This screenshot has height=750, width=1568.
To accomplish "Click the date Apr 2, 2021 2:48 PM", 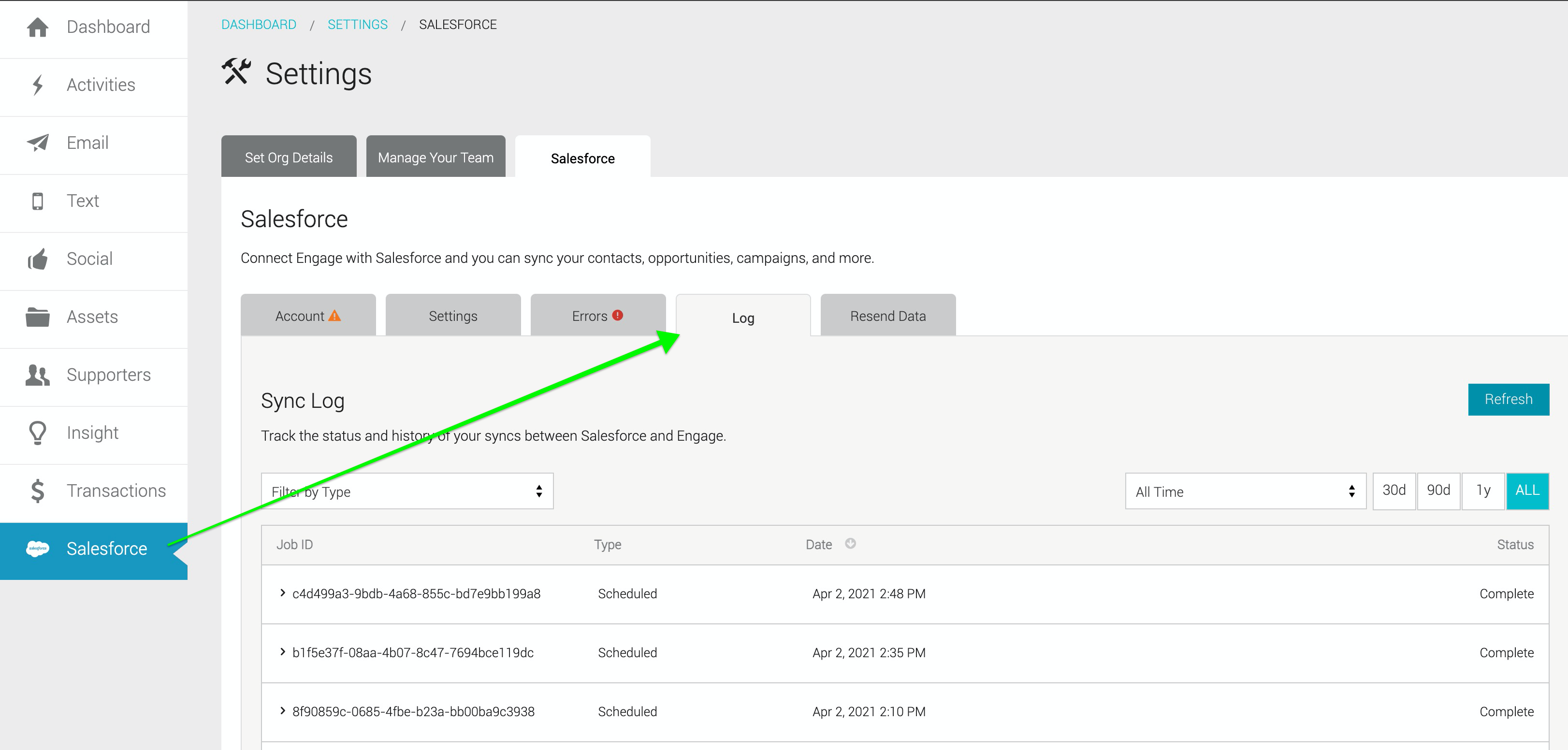I will click(869, 593).
